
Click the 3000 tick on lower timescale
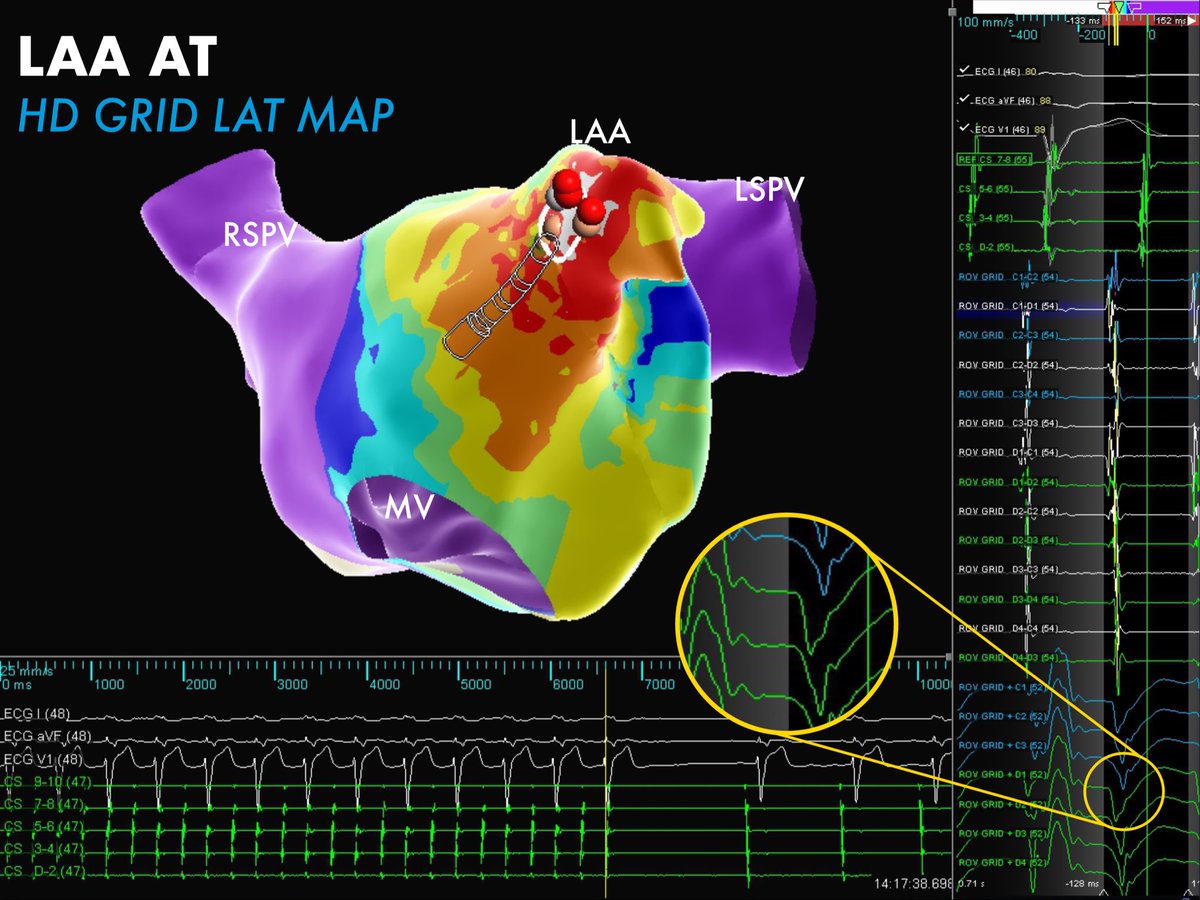[291, 685]
